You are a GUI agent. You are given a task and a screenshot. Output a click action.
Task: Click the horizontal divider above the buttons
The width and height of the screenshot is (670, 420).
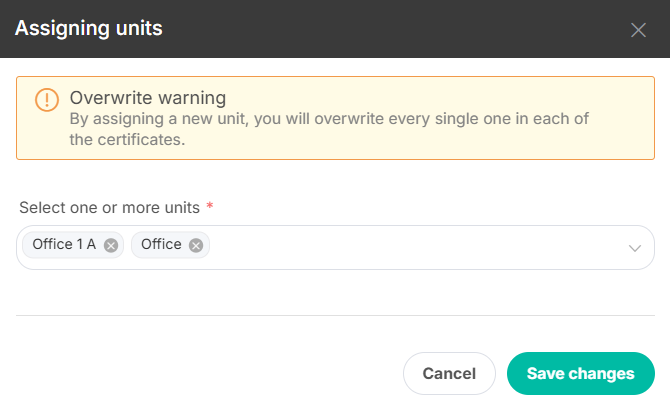335,315
